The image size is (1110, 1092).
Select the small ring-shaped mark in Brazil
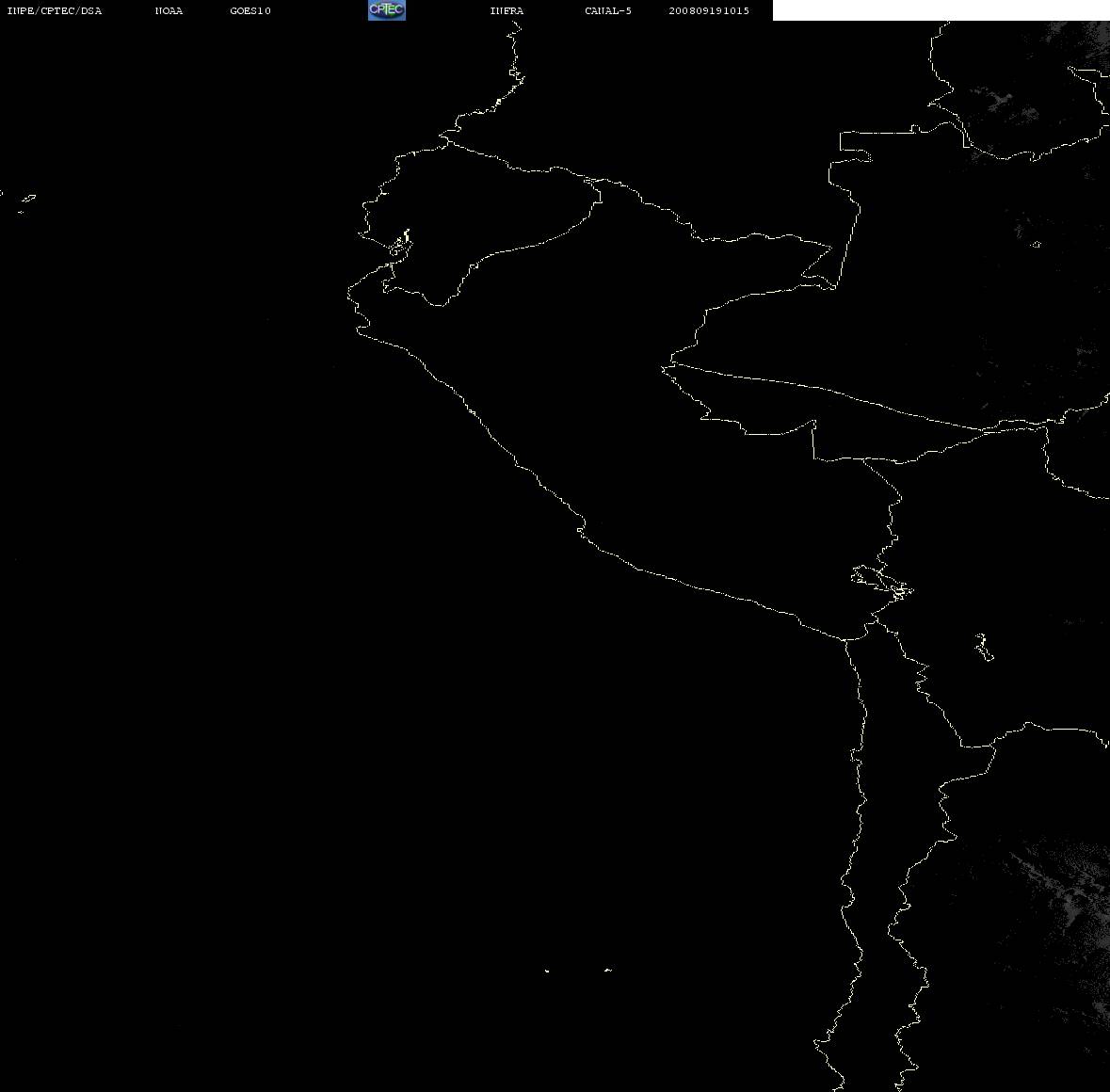point(1036,244)
